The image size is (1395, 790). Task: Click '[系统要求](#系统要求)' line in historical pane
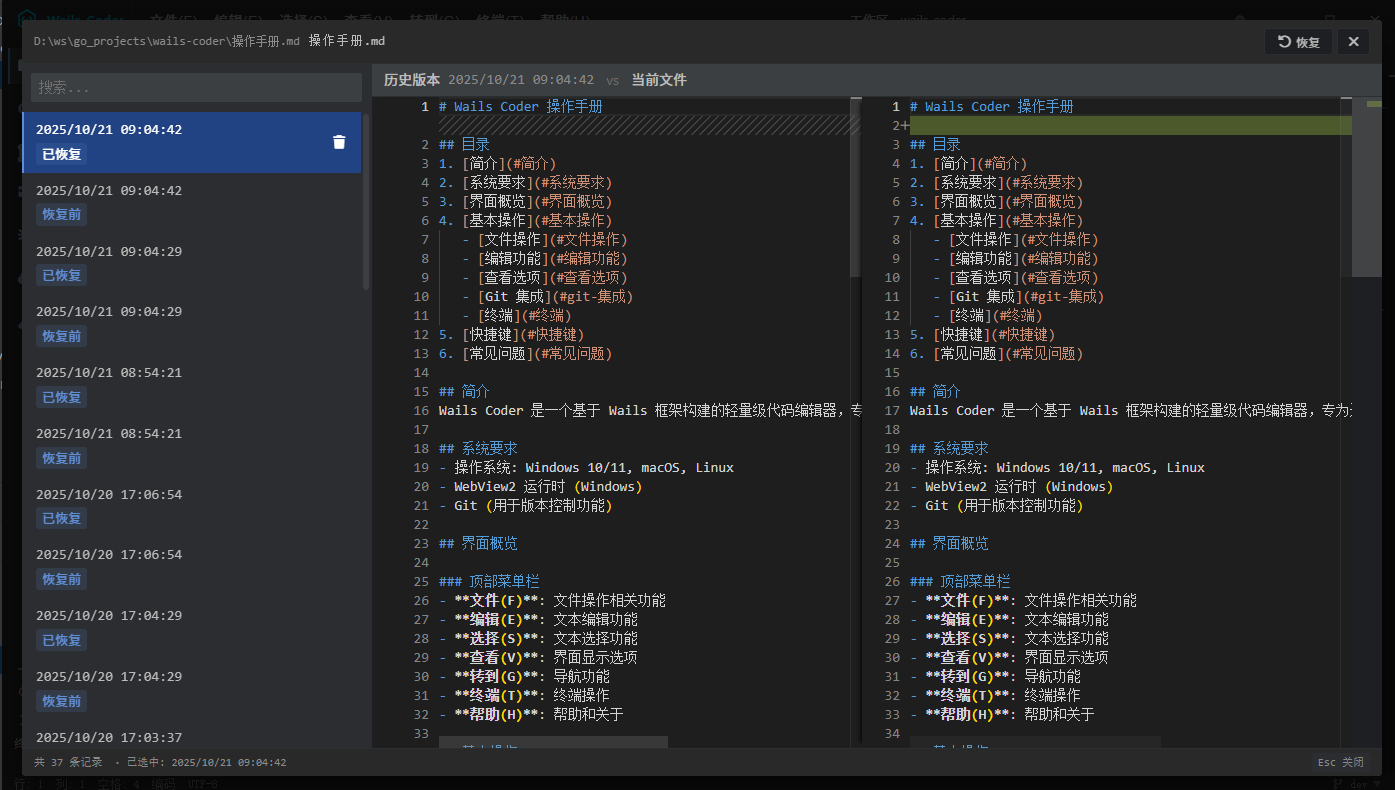537,183
